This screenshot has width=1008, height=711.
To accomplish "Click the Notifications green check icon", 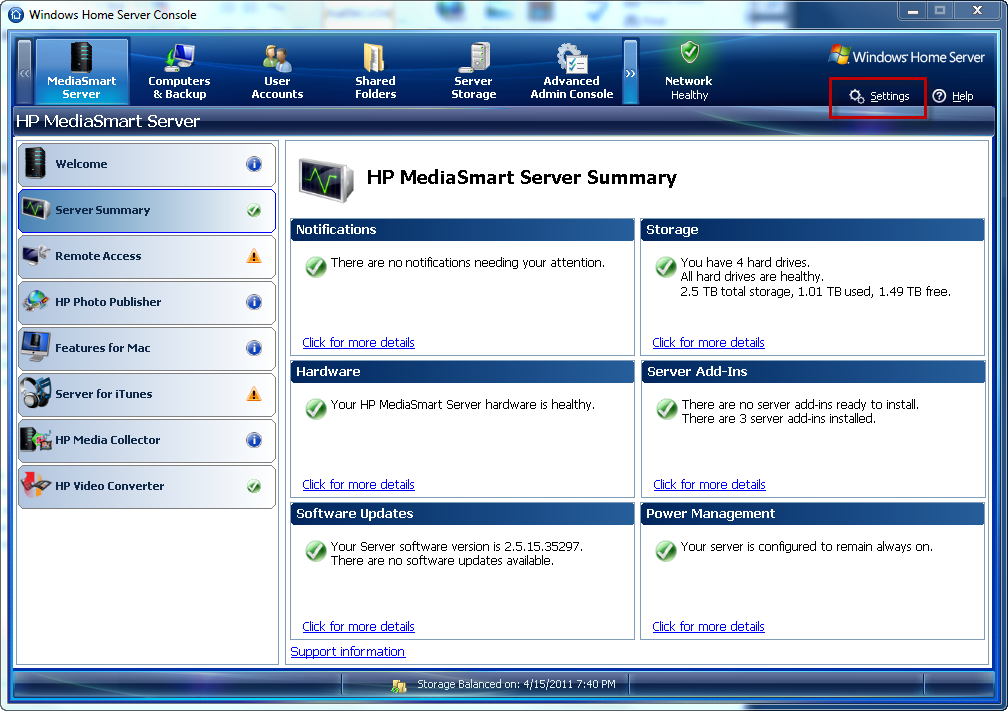I will pyautogui.click(x=316, y=267).
